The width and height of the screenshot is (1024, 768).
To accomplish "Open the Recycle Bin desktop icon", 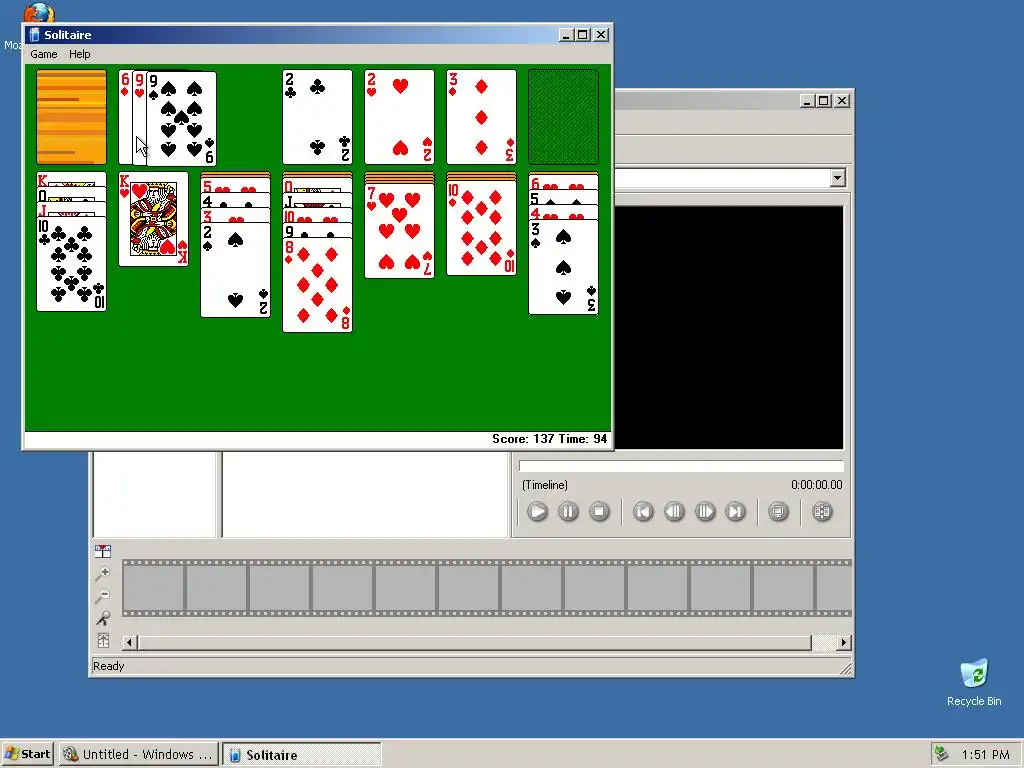I will (x=974, y=682).
